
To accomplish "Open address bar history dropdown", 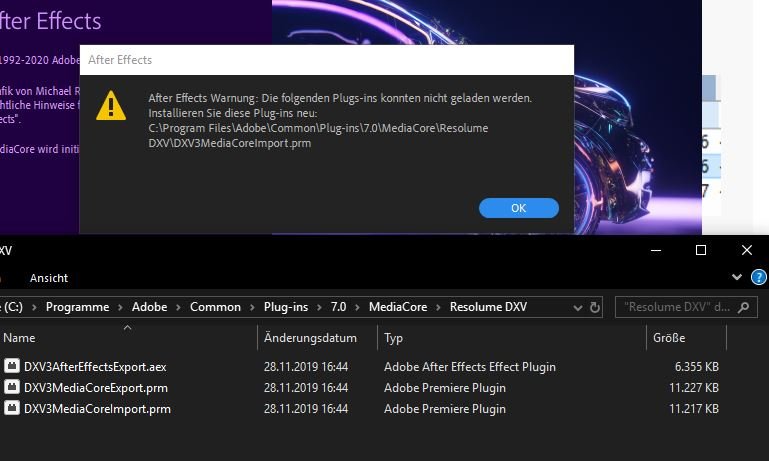I will click(579, 307).
